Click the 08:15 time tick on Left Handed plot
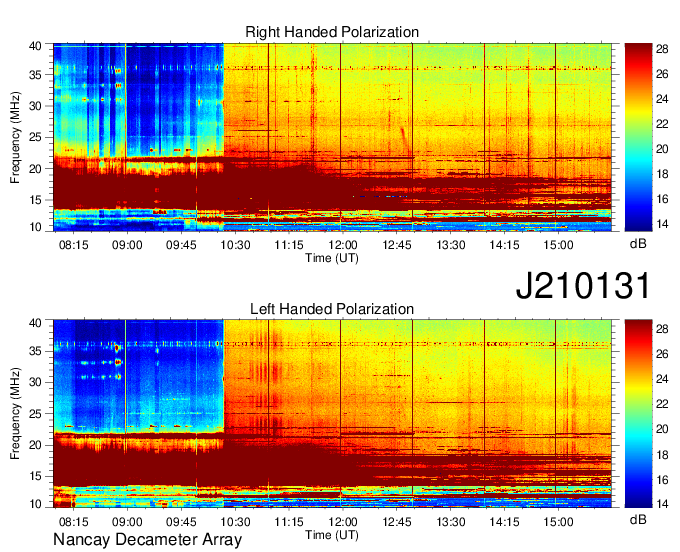680x552 pixels. 73,522
